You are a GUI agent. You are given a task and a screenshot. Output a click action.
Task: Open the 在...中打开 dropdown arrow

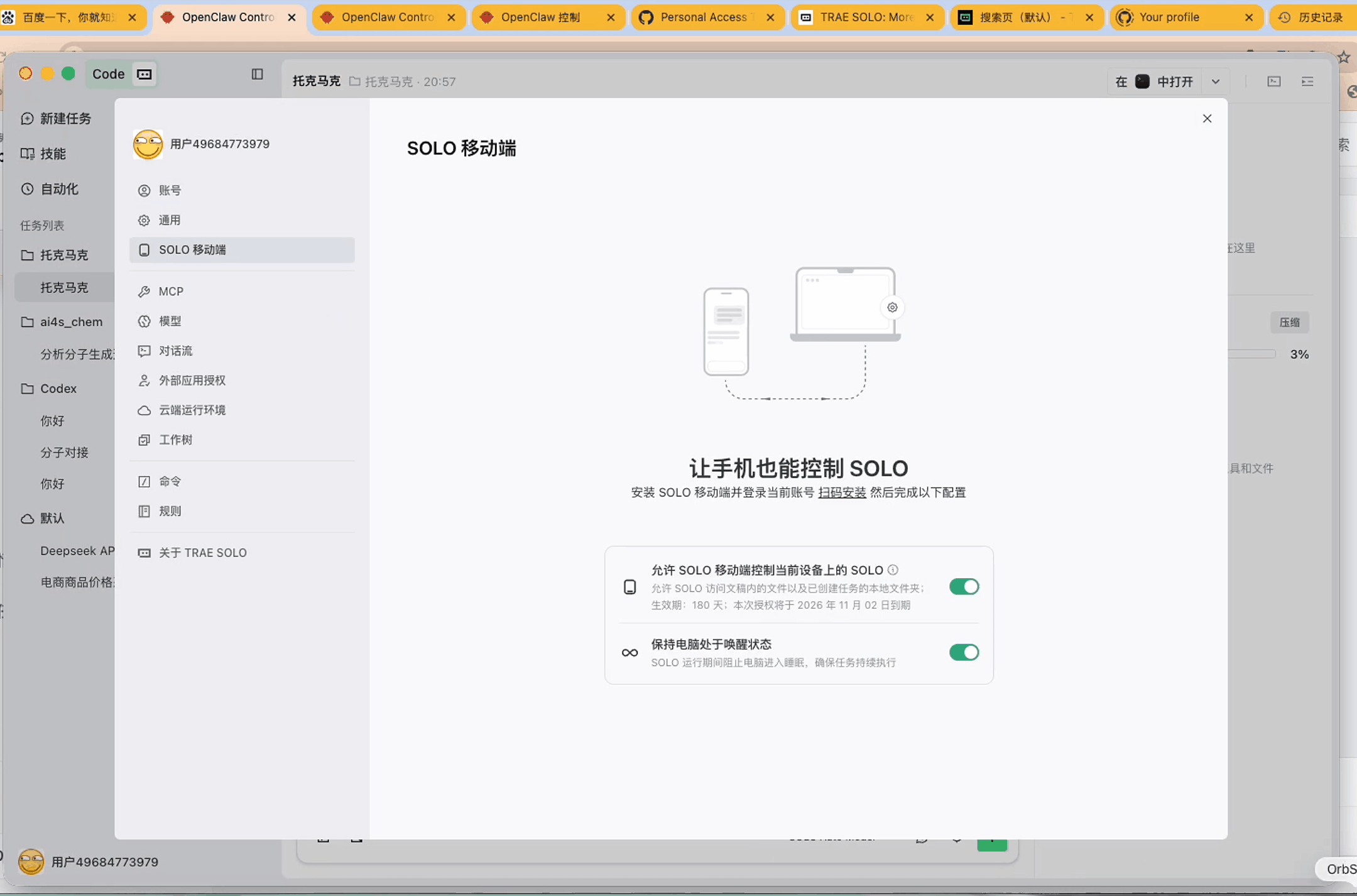pyautogui.click(x=1216, y=82)
